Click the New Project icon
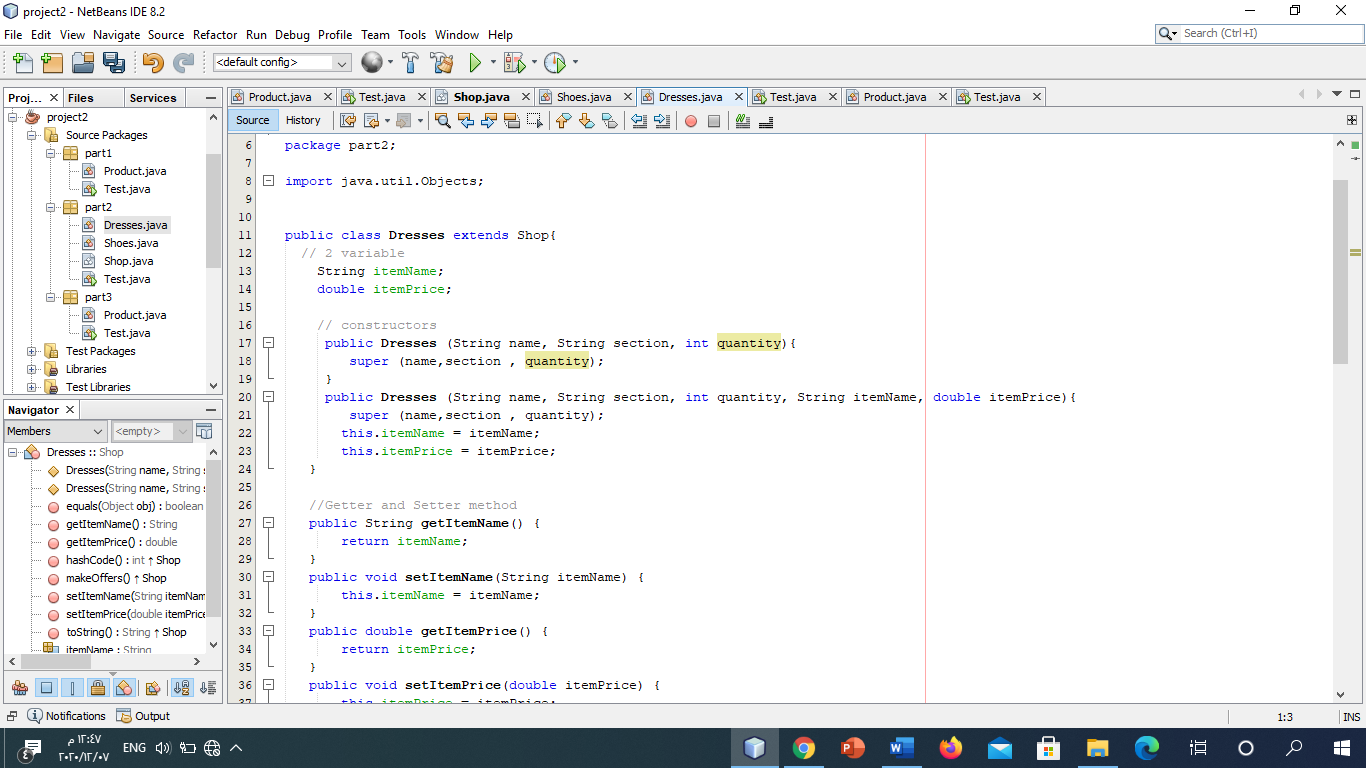Viewport: 1366px width, 768px height. [52, 63]
